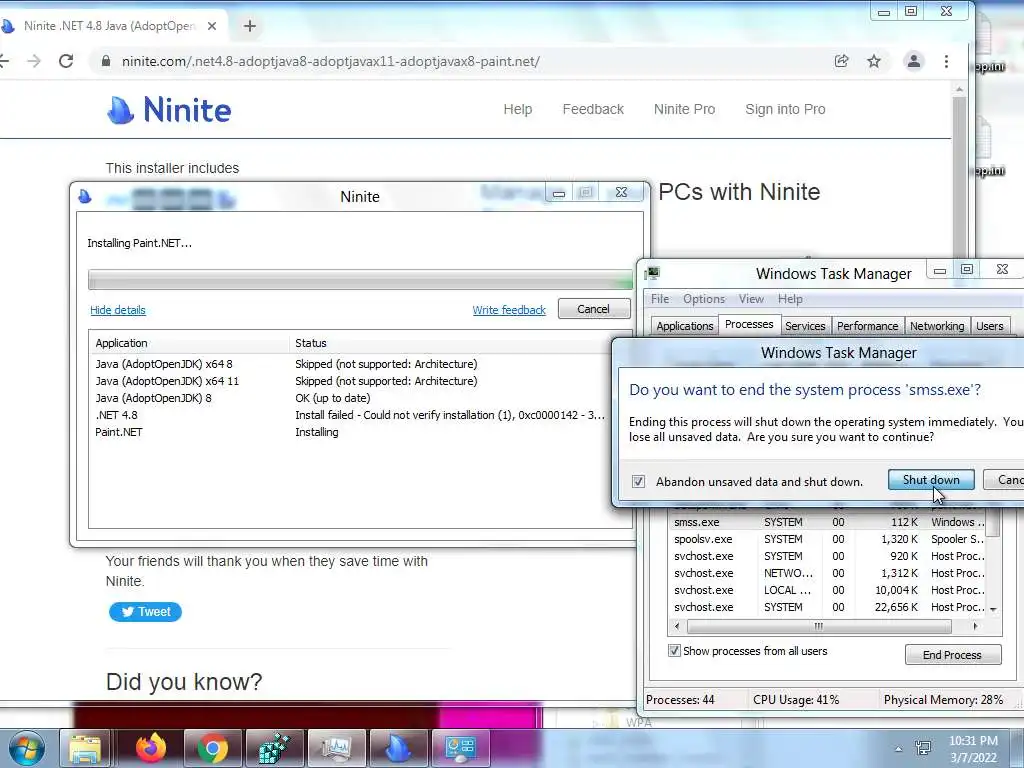Launch Firefox from the taskbar
Screen dimensions: 1024x768
150,748
